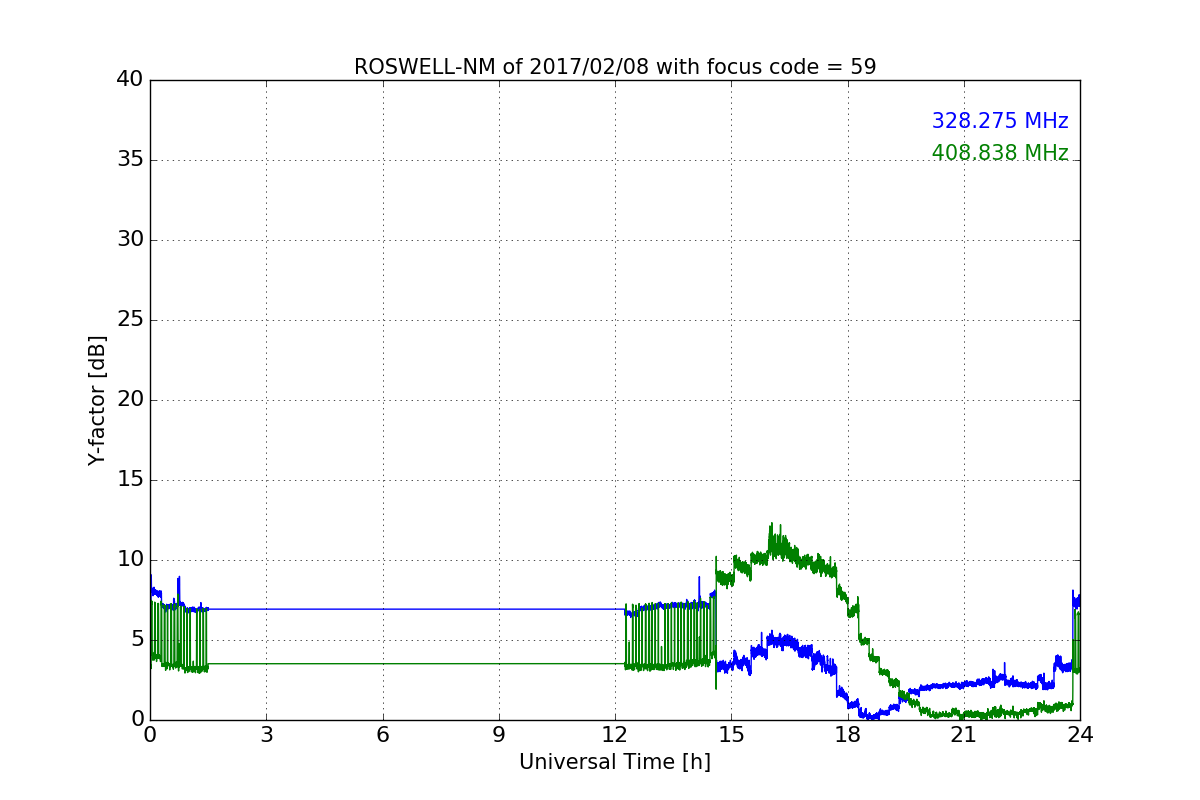Click the flat green line near 3.5 dB
The width and height of the screenshot is (1200, 800).
(x=415, y=663)
